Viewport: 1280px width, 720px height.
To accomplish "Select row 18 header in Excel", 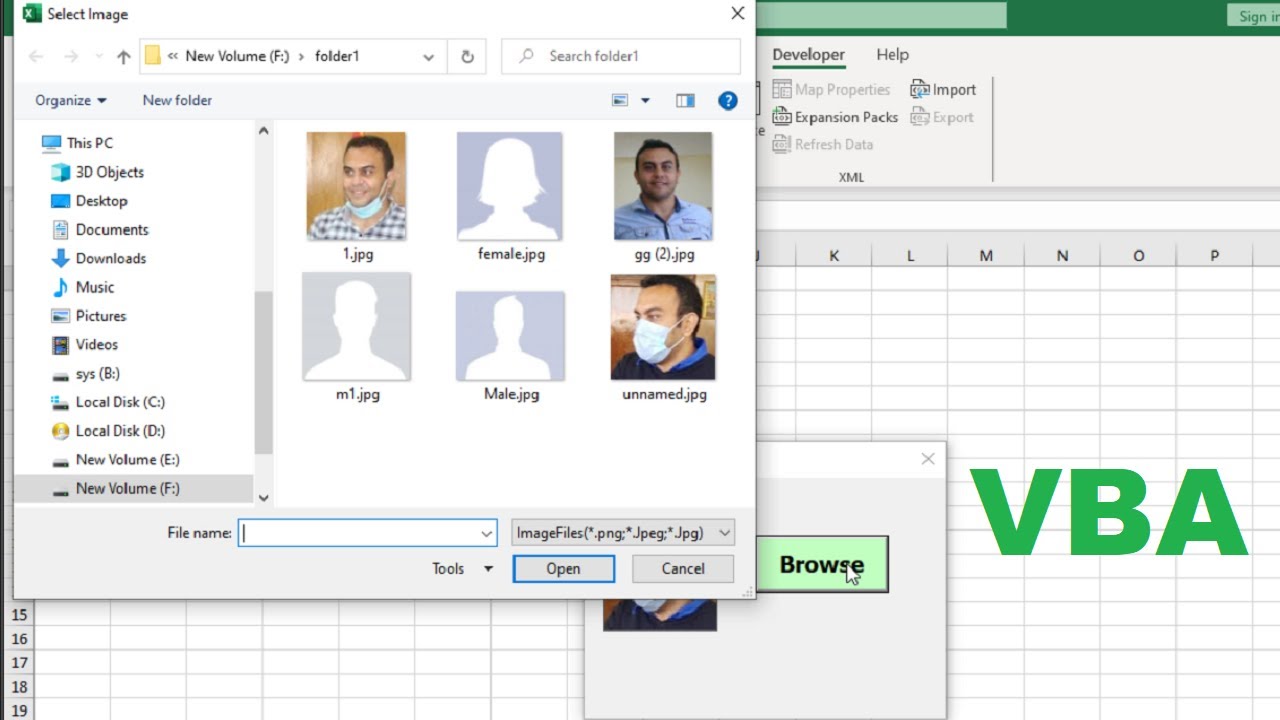I will (x=19, y=687).
